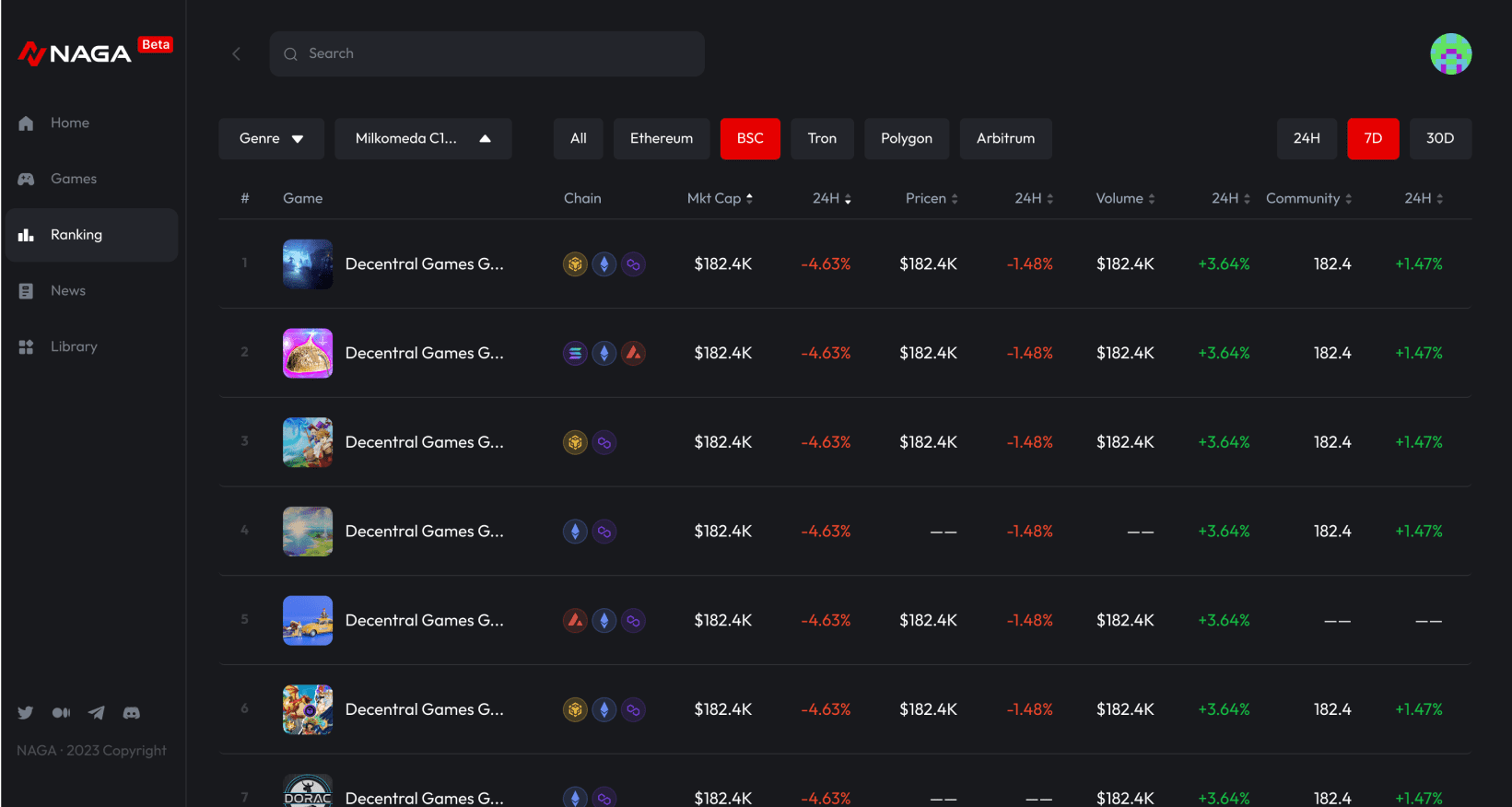Sort the table by Community
The width and height of the screenshot is (1512, 807).
pos(1309,199)
